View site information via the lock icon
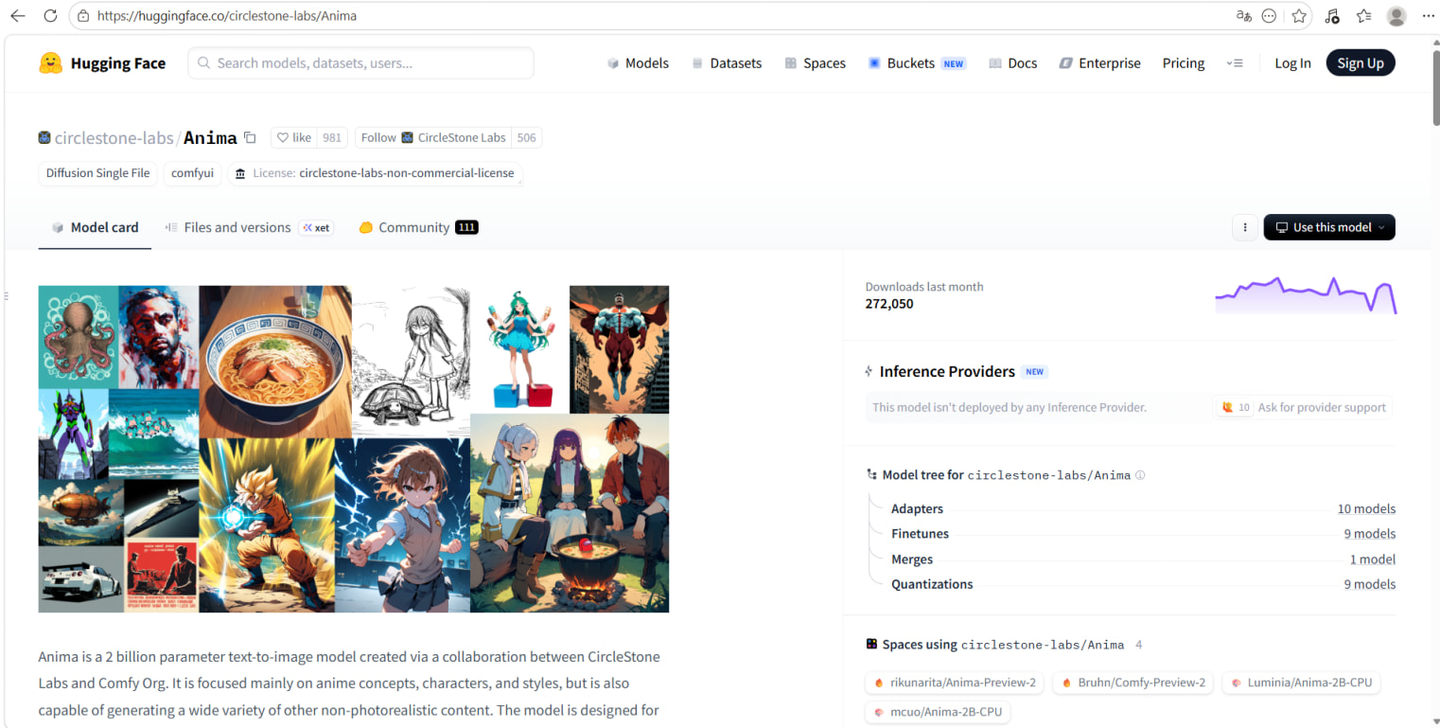 coord(83,16)
